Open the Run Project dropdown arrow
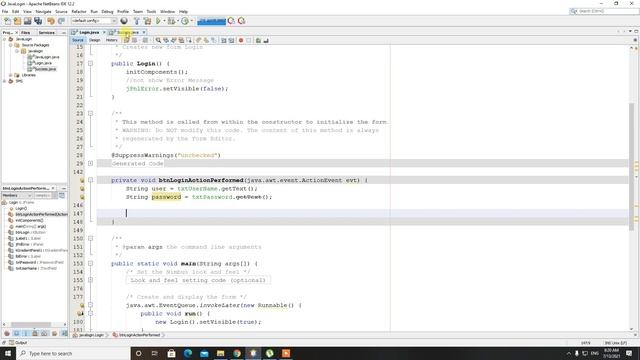This screenshot has width=640, height=360. click(x=164, y=21)
